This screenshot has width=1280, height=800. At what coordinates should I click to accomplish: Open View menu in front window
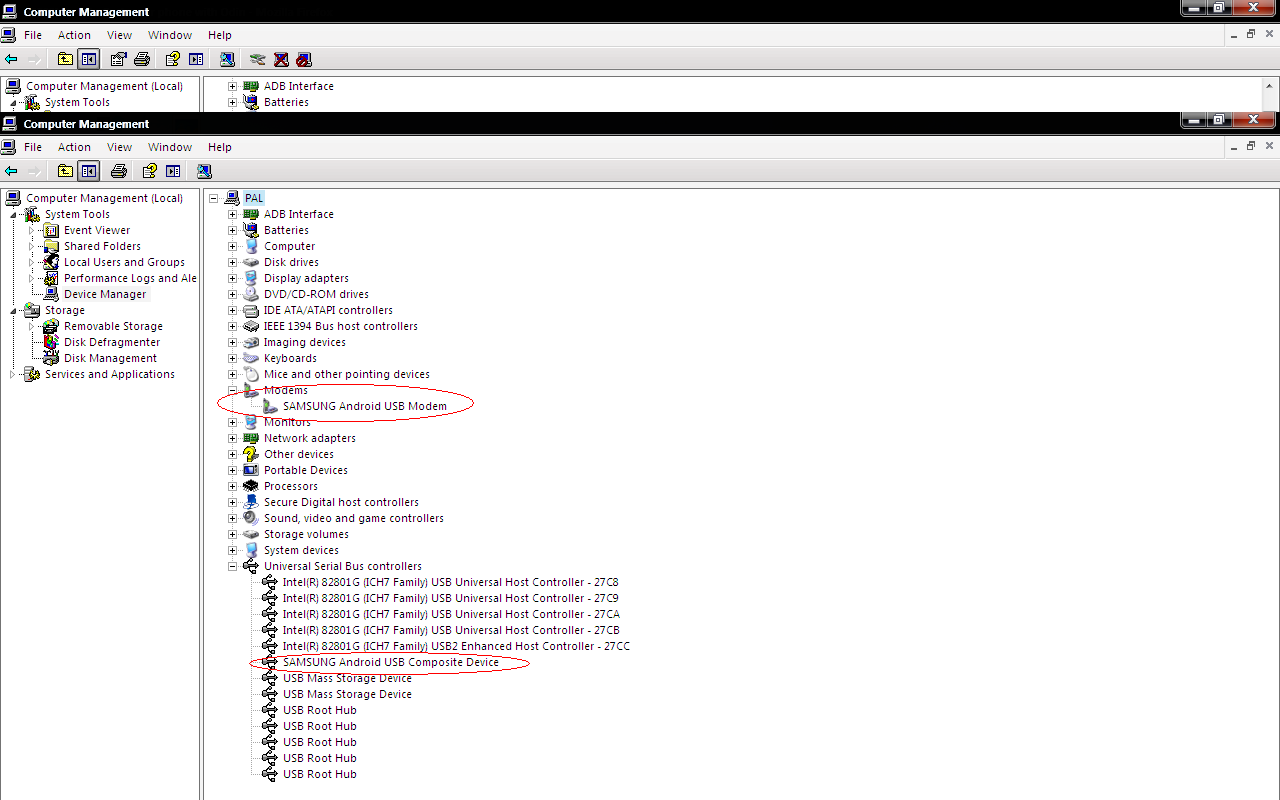[120, 147]
